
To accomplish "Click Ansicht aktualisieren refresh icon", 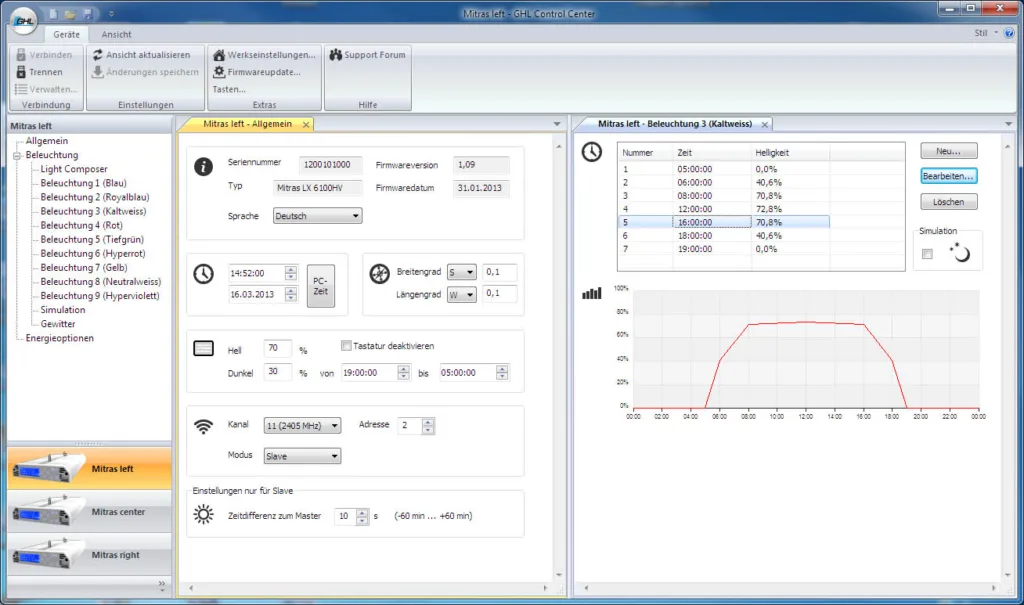I will (x=98, y=55).
